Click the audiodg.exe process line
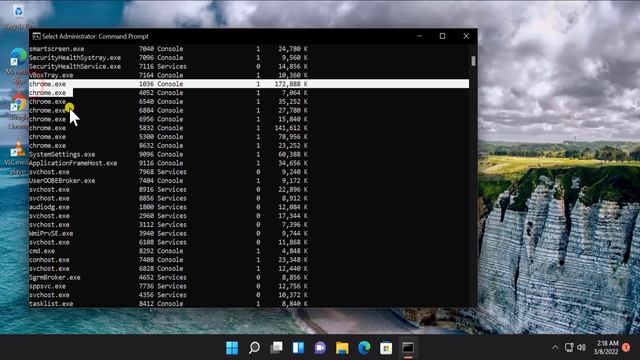The height and width of the screenshot is (360, 640). pyautogui.click(x=168, y=207)
